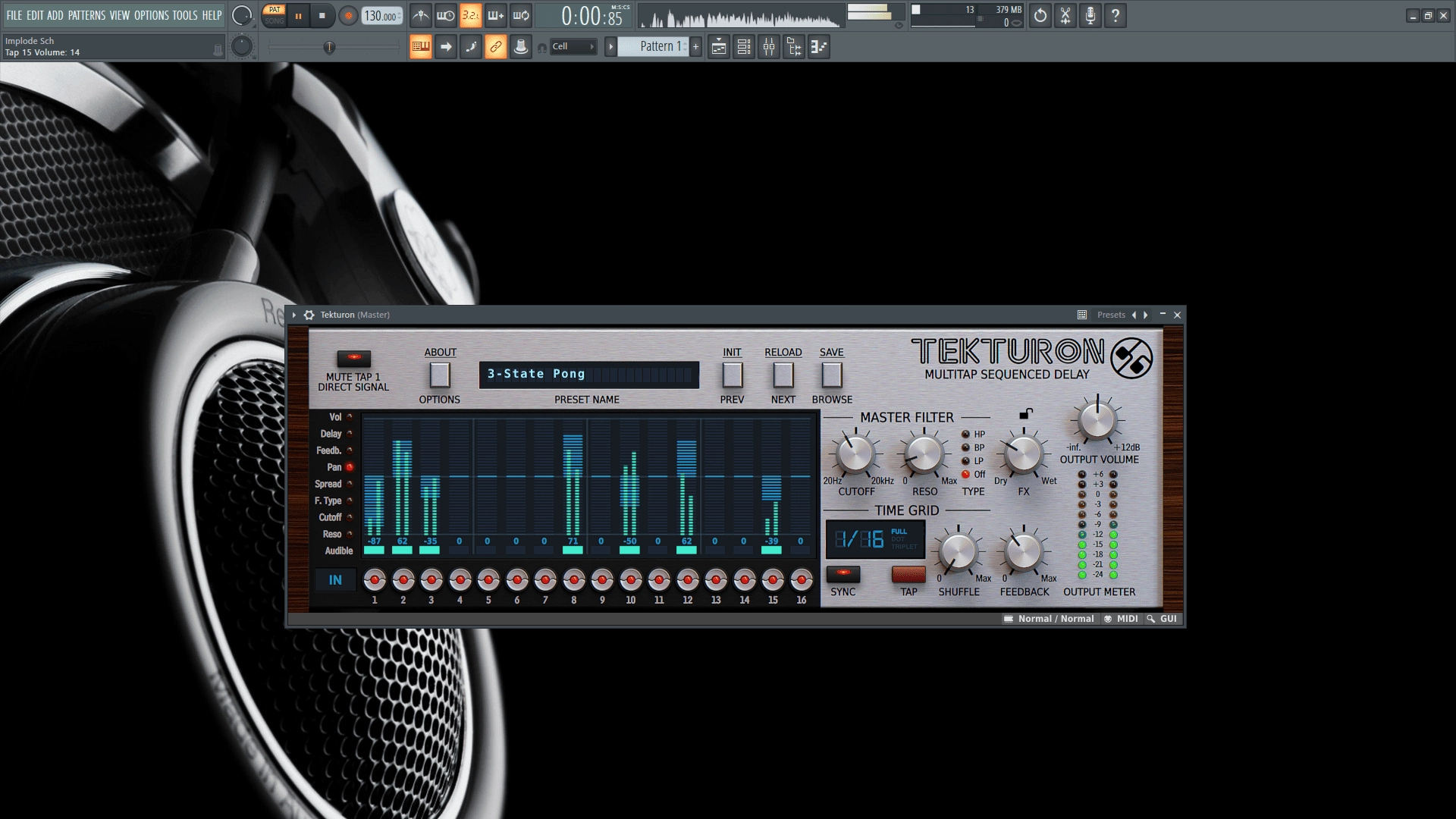Toggle wait for input before playing
The image size is (1456, 819).
coord(446,15)
